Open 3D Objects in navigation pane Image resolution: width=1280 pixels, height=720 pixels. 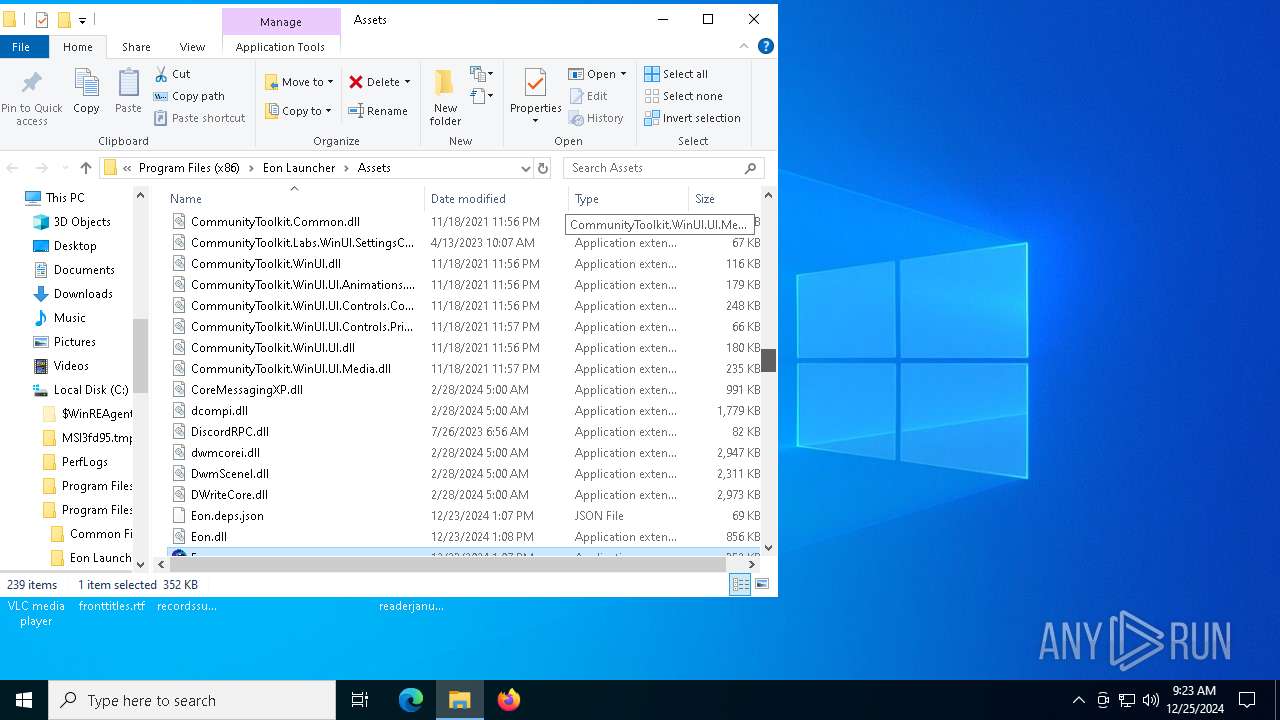coord(82,222)
